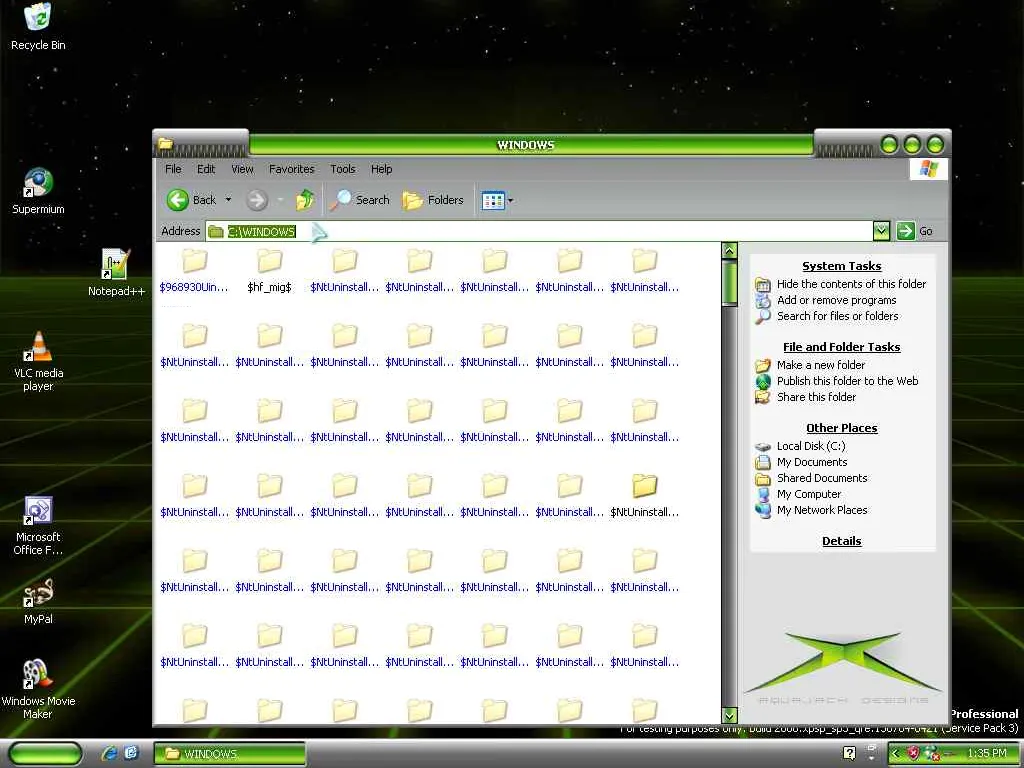Open the File menu
Viewport: 1024px width, 768px height.
(173, 169)
